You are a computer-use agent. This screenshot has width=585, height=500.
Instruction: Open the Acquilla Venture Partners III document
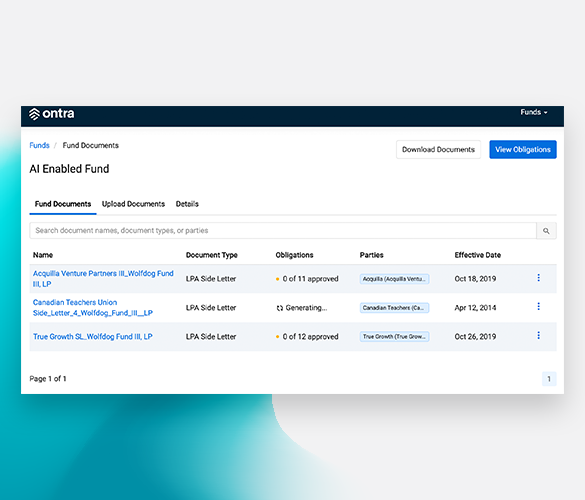pyautogui.click(x=103, y=279)
